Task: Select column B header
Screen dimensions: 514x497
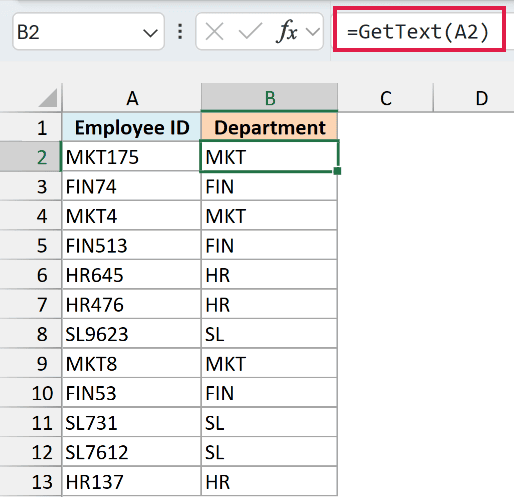Action: [270, 98]
